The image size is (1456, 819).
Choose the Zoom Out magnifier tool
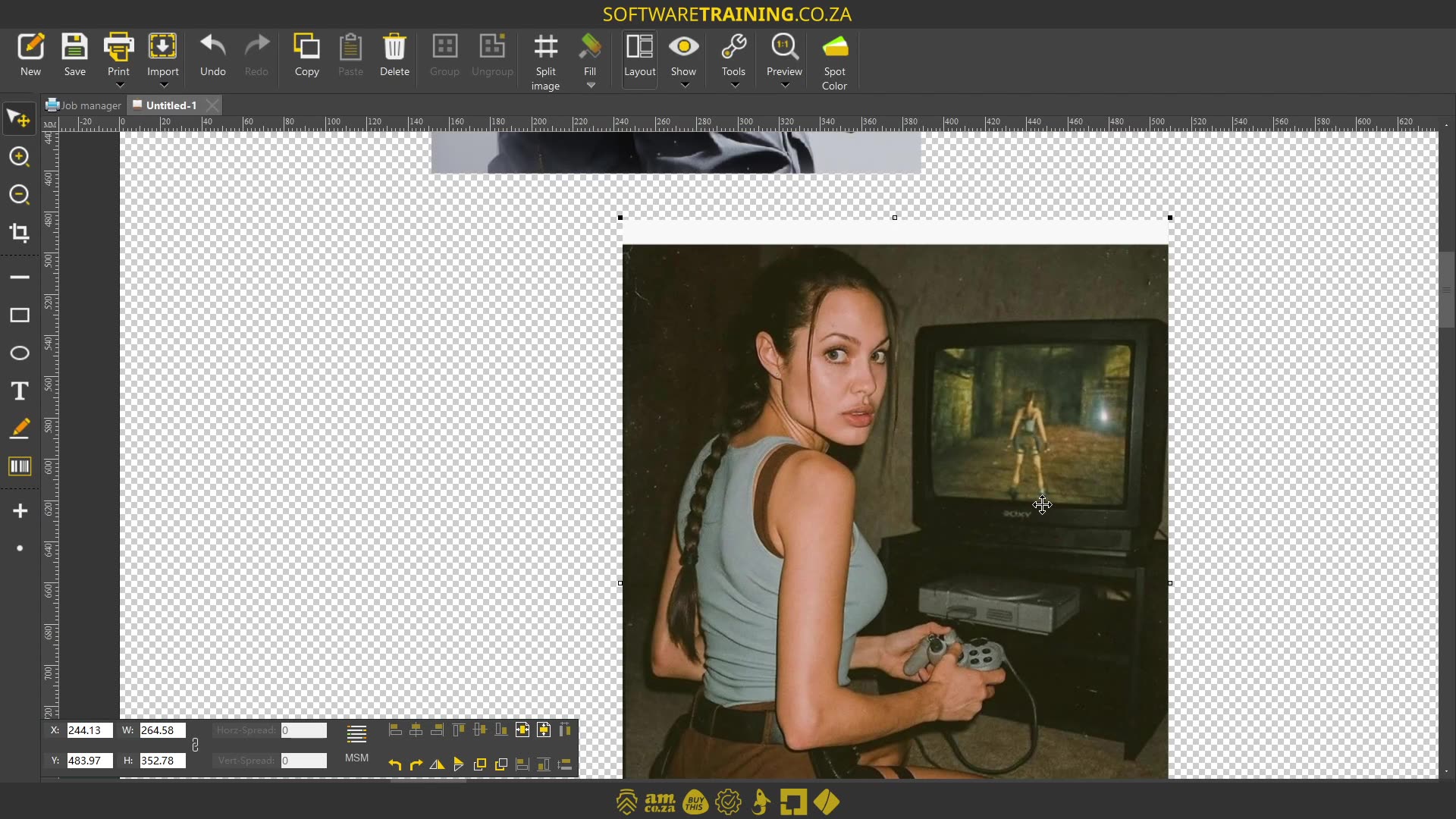click(19, 195)
